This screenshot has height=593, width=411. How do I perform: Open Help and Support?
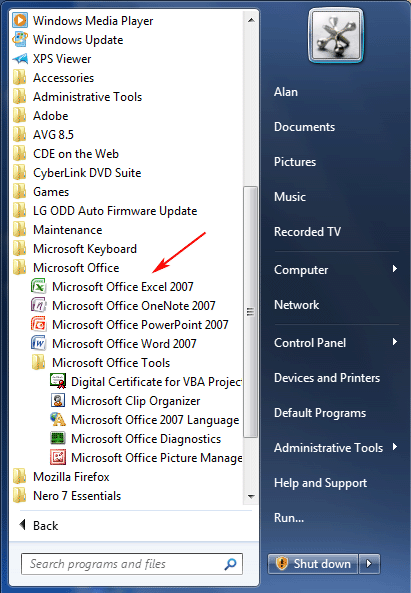(320, 483)
